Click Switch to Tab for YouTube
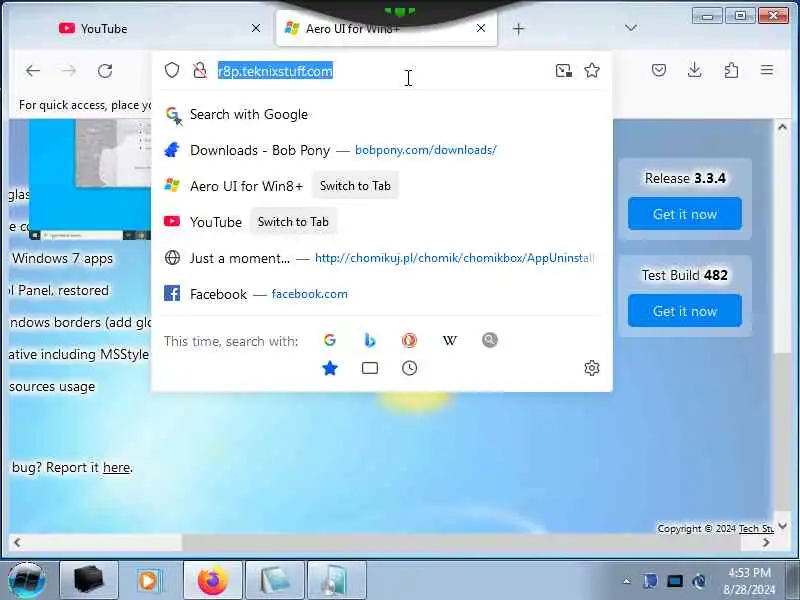 point(293,222)
